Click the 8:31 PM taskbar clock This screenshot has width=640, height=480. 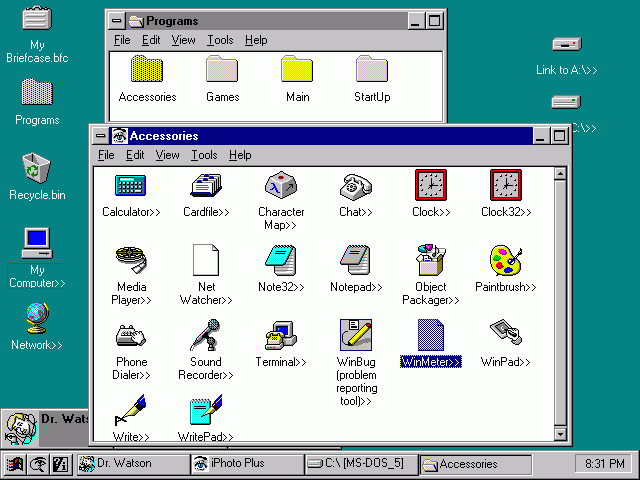(x=604, y=464)
